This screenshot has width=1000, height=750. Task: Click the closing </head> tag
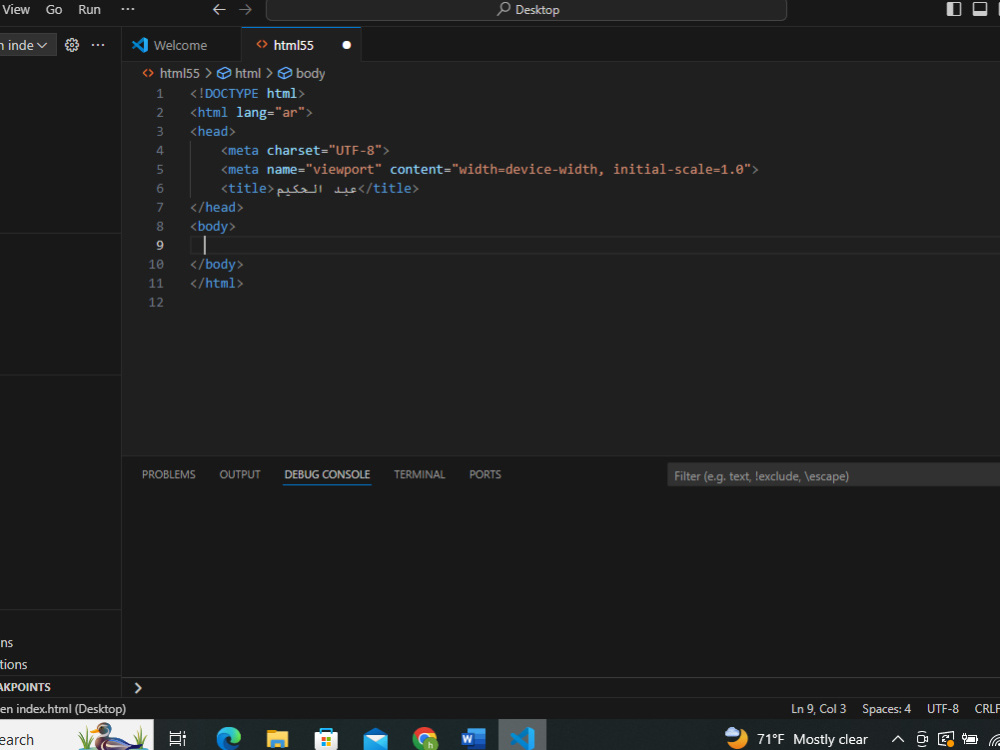[216, 207]
